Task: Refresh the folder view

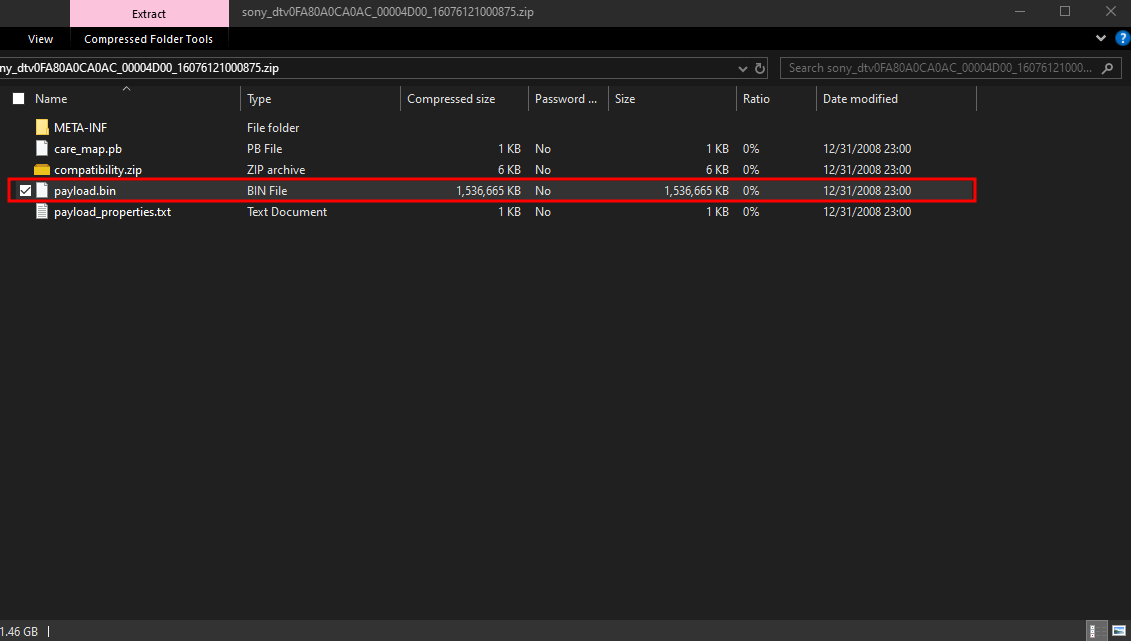Action: click(x=760, y=68)
